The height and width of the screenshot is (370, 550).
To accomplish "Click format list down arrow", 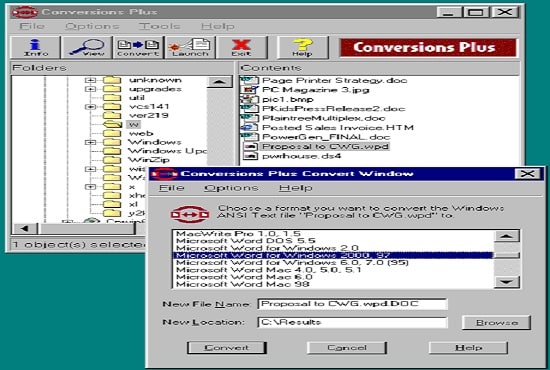I will [507, 282].
